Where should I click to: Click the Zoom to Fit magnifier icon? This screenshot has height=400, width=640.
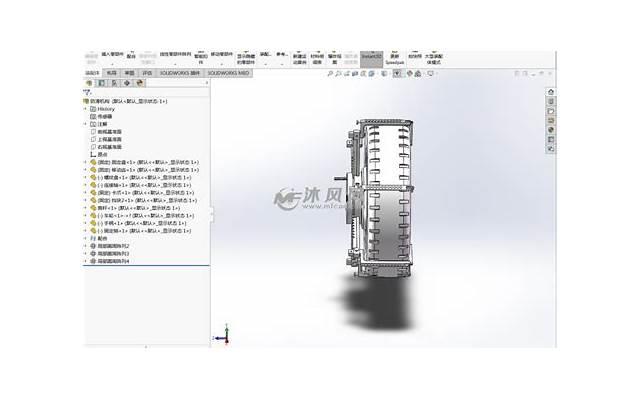(x=333, y=73)
